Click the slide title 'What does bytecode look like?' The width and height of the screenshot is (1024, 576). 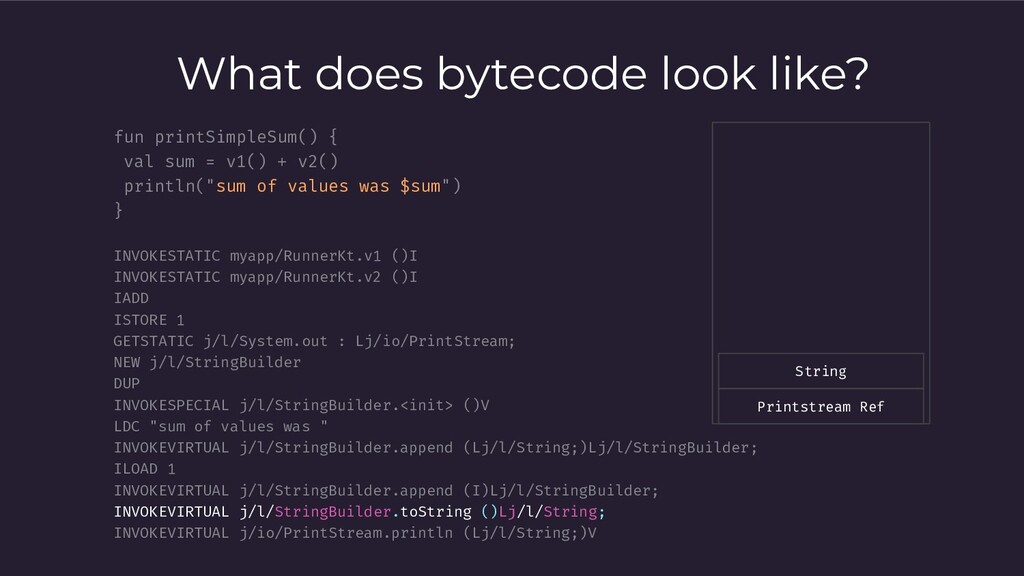click(522, 74)
